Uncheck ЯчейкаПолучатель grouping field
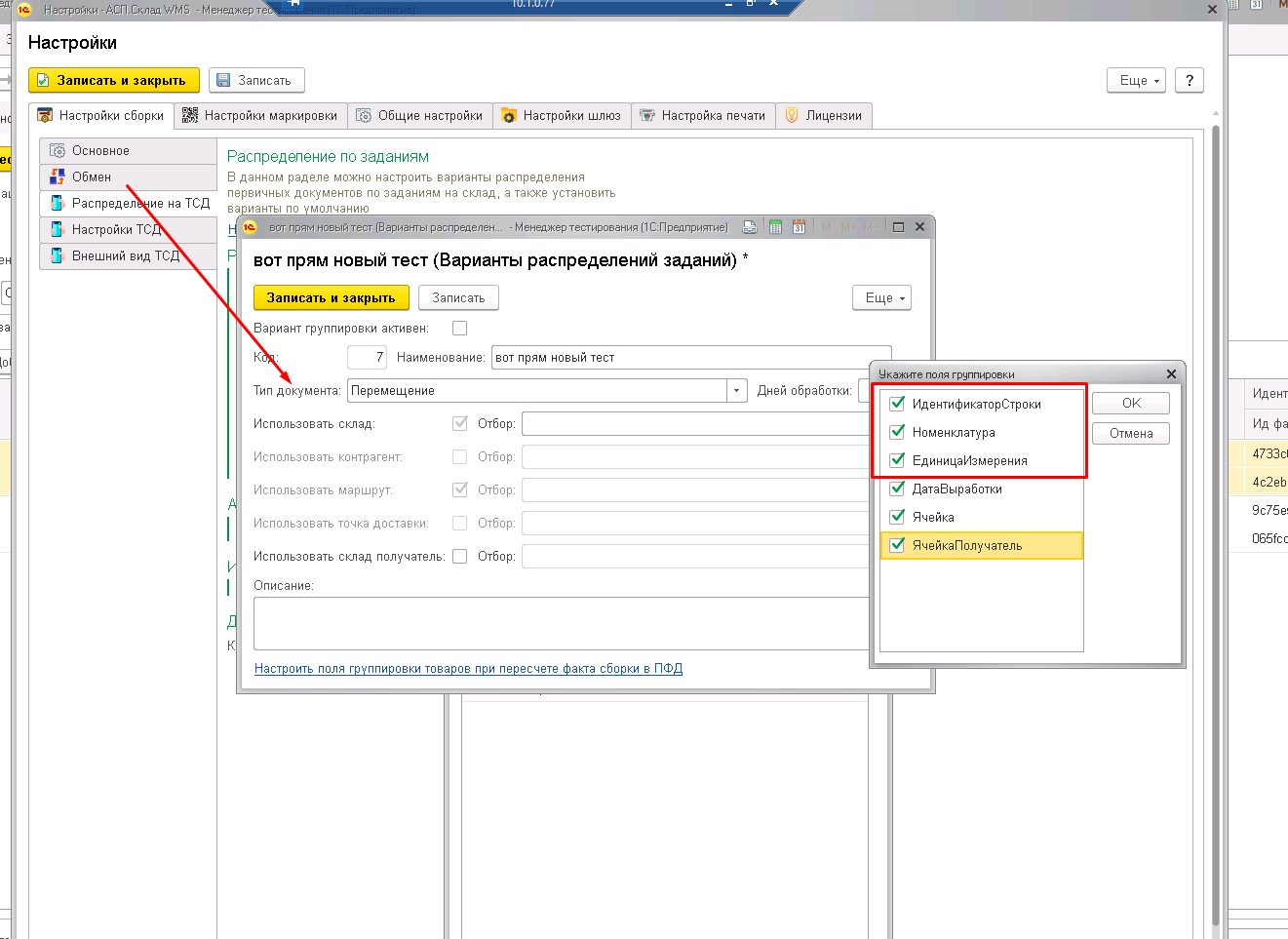 (x=897, y=545)
